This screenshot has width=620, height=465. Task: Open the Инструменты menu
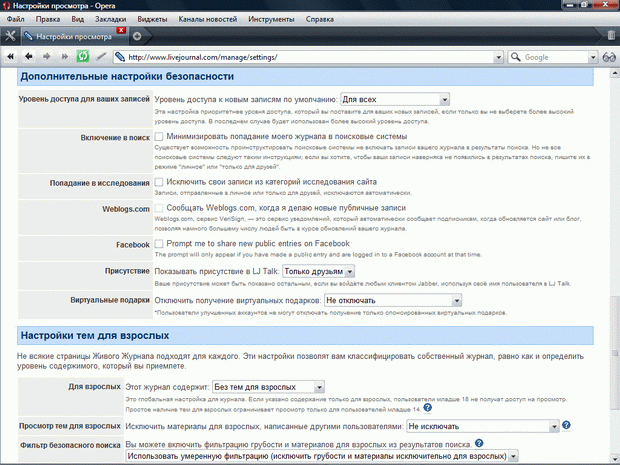(x=271, y=19)
